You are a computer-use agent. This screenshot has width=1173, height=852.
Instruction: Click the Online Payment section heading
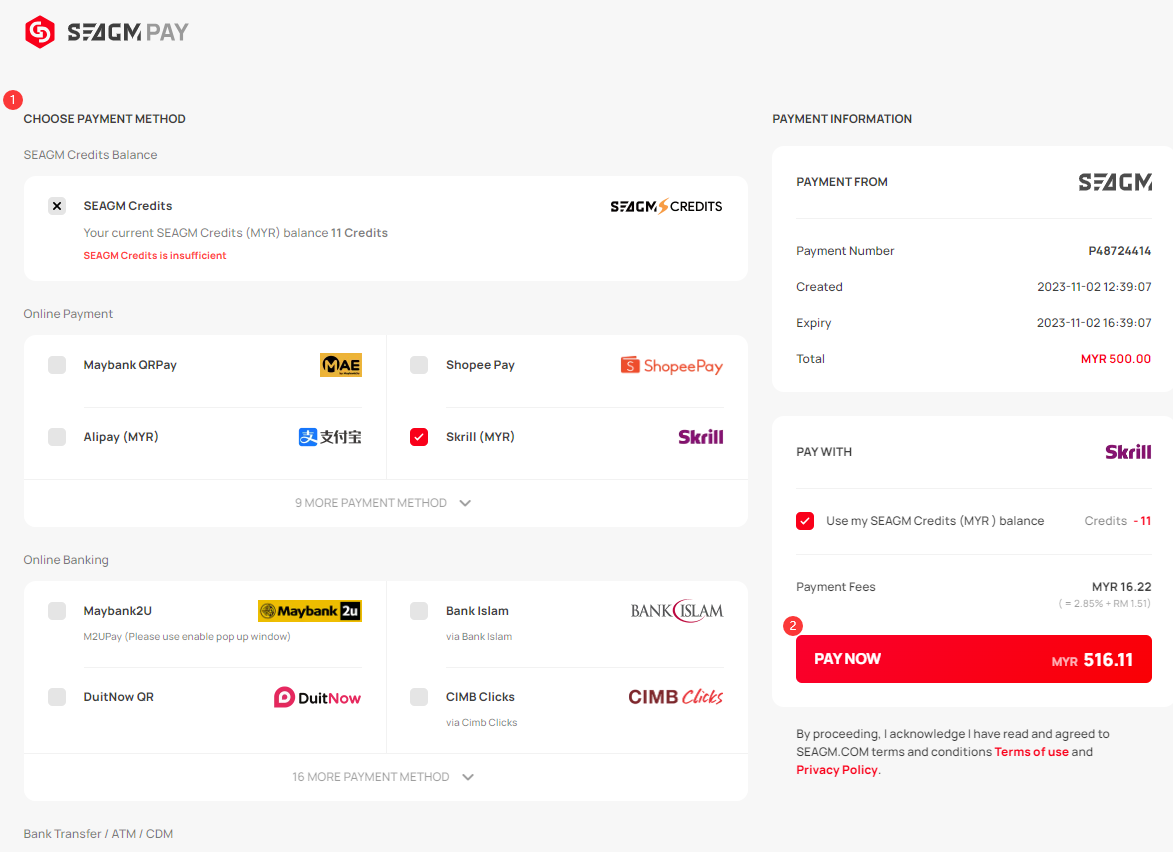[x=68, y=314]
